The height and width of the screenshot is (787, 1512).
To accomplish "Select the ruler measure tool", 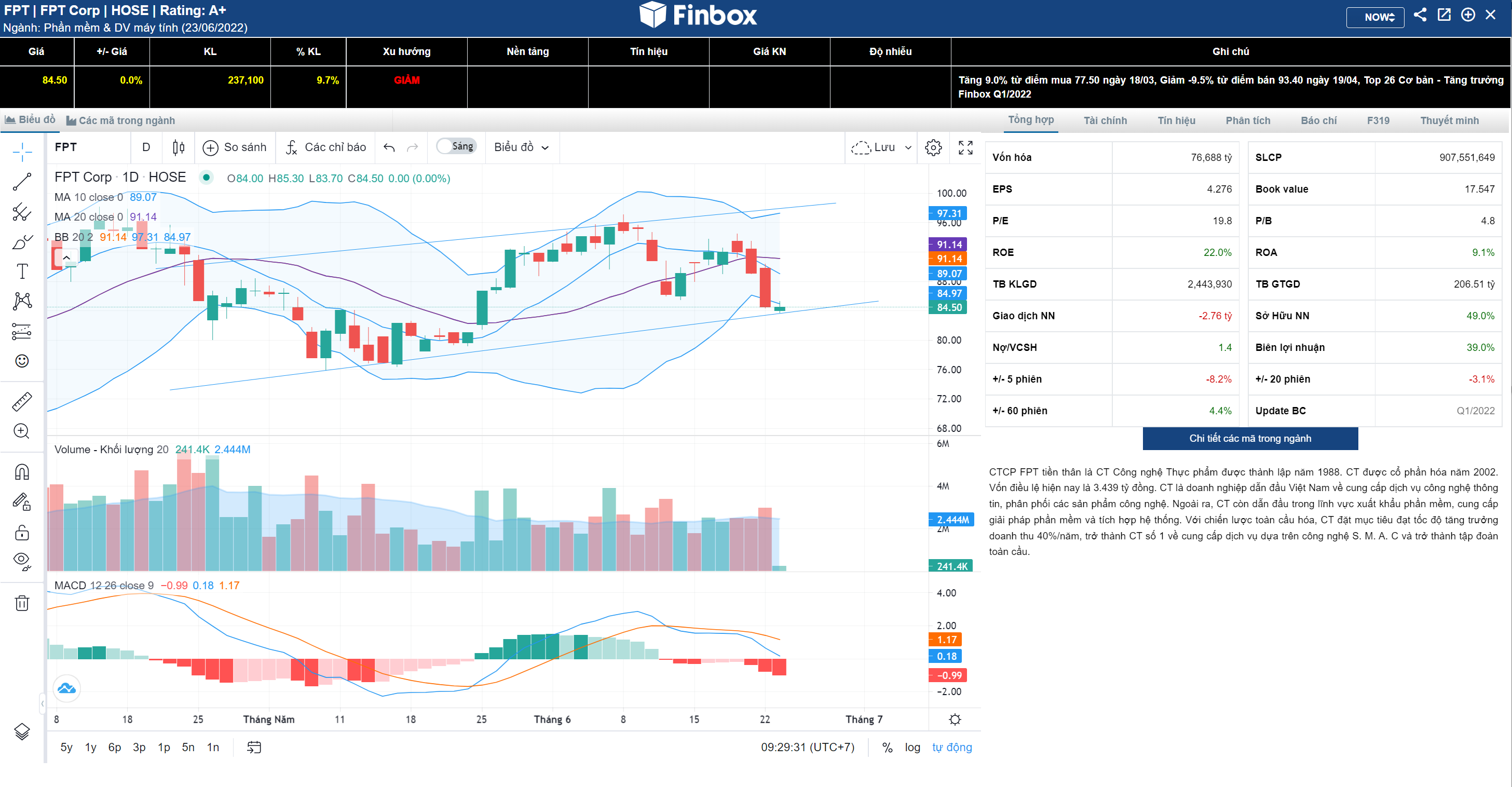I will (22, 402).
